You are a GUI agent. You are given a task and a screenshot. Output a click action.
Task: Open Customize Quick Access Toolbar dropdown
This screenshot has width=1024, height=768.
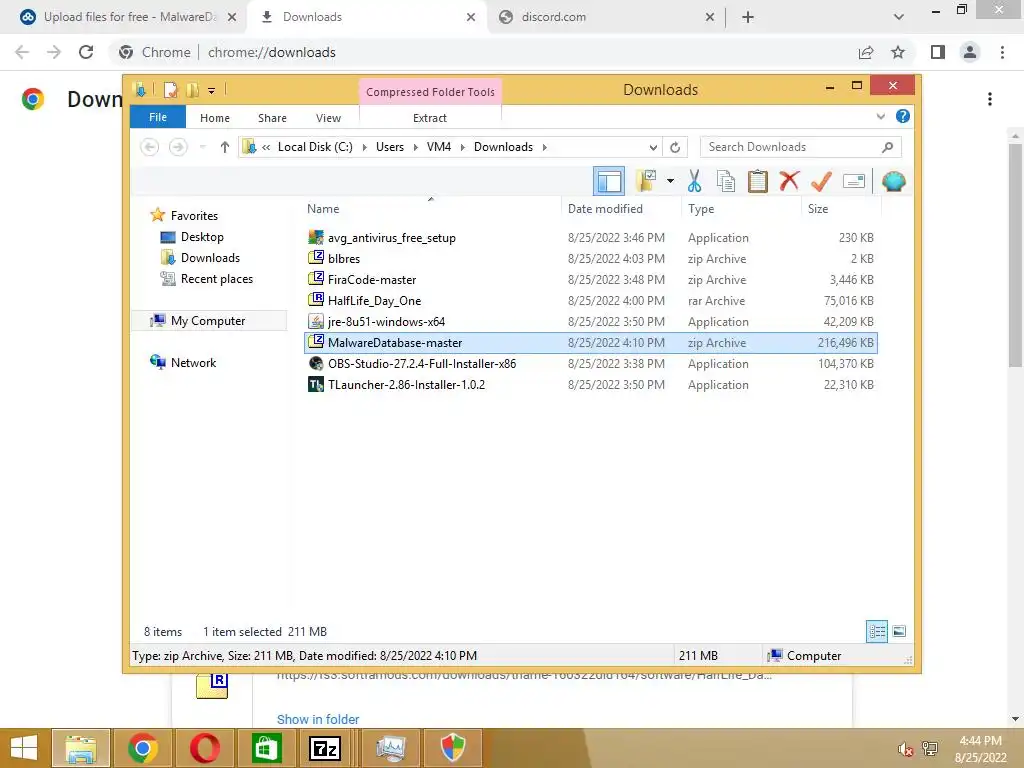click(212, 90)
